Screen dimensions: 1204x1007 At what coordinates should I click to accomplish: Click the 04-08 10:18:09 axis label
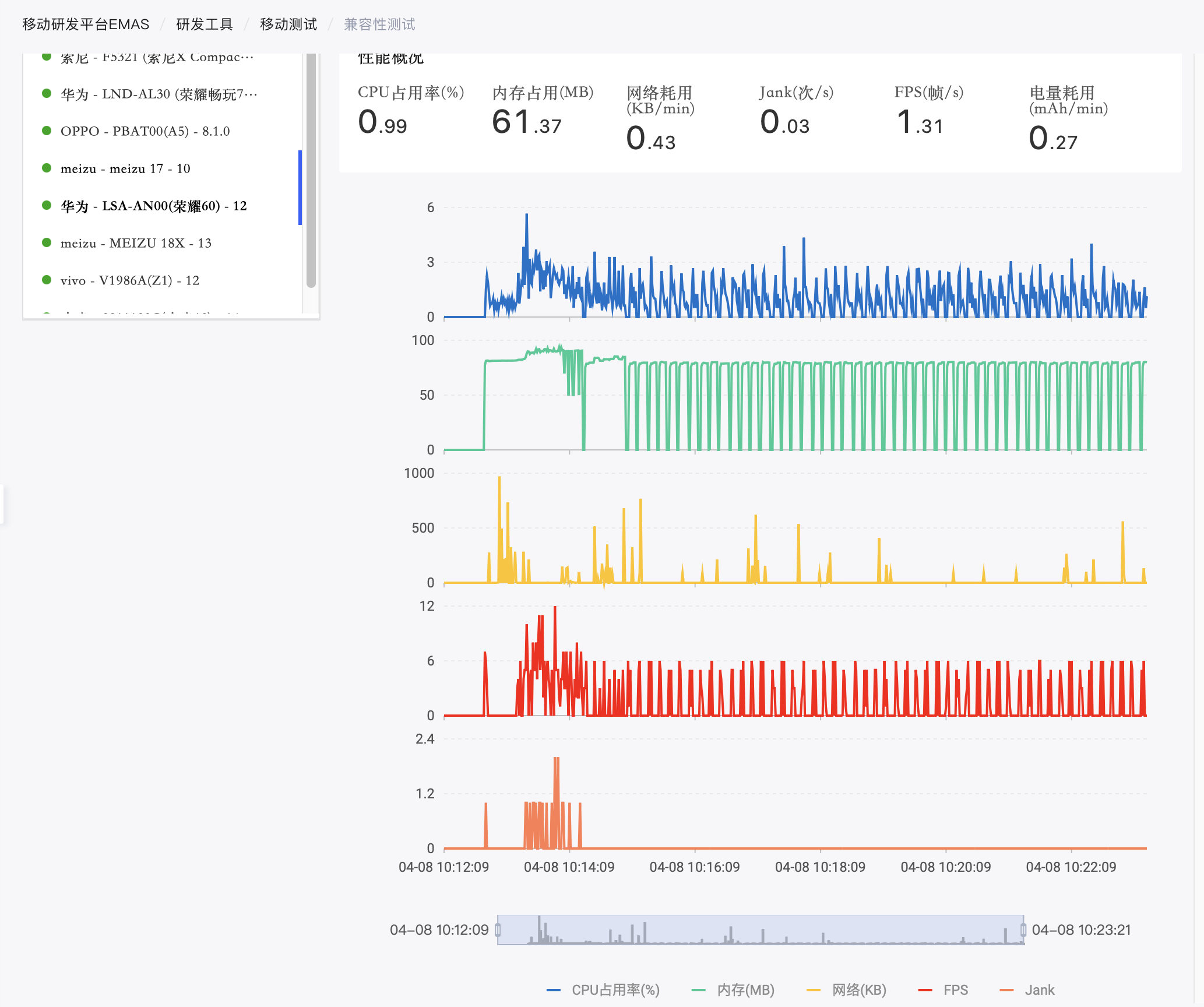coord(820,867)
